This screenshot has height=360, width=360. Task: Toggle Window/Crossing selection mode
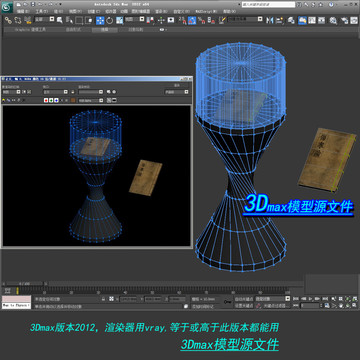point(89,20)
